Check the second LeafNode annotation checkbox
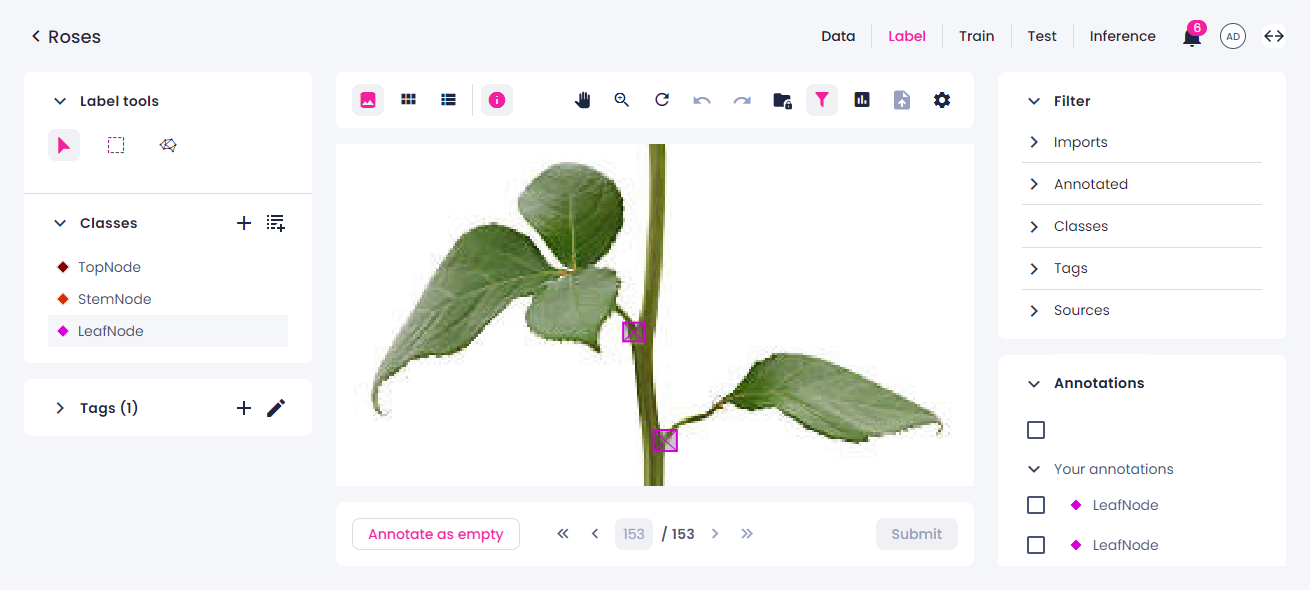The height and width of the screenshot is (590, 1310). coord(1036,545)
